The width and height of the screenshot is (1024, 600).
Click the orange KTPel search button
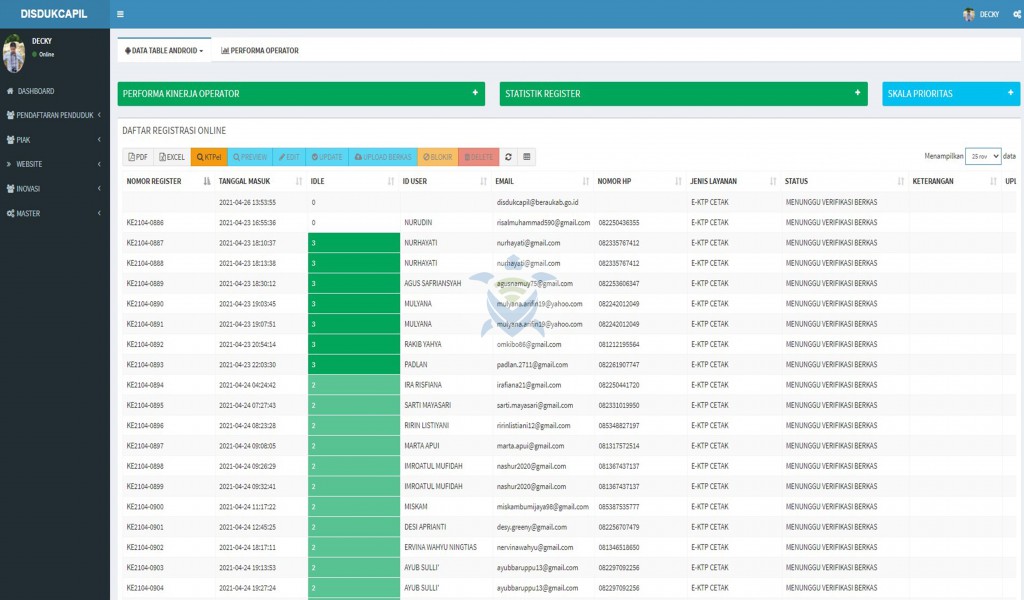pos(209,157)
